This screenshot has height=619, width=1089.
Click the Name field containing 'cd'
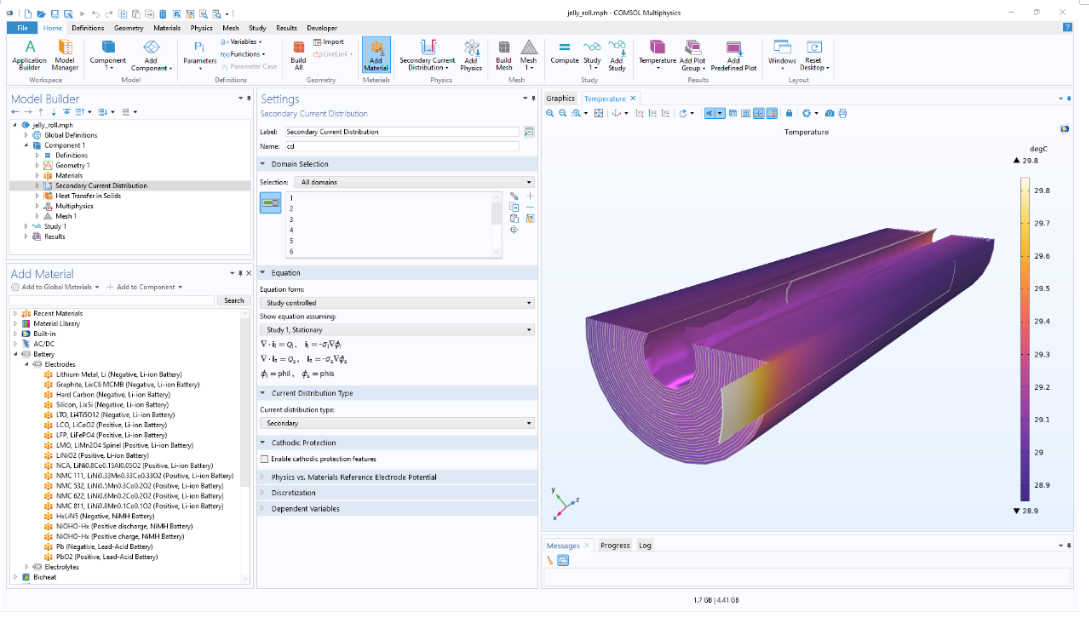[x=402, y=147]
